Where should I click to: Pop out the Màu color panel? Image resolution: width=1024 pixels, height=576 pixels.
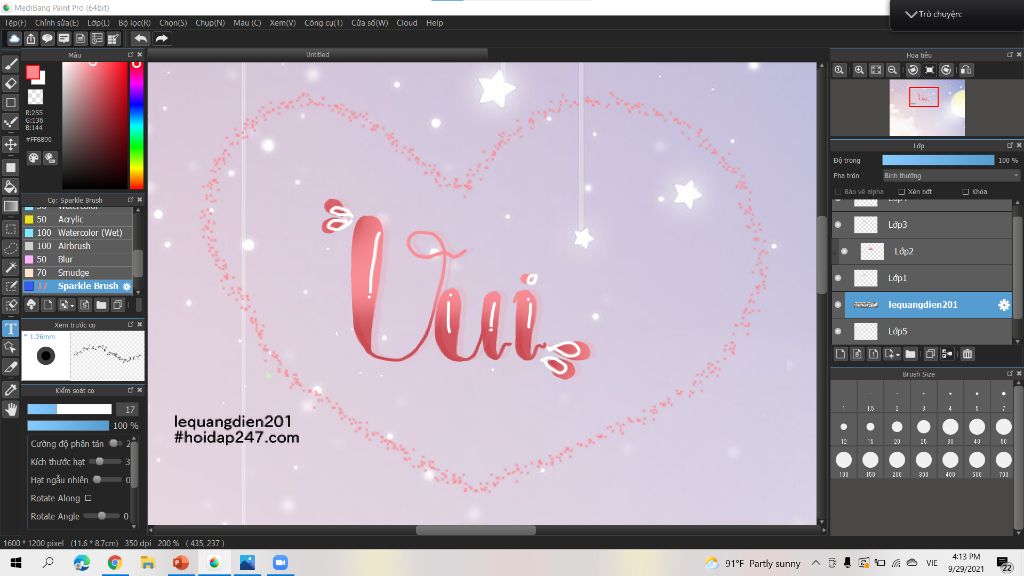click(x=130, y=55)
